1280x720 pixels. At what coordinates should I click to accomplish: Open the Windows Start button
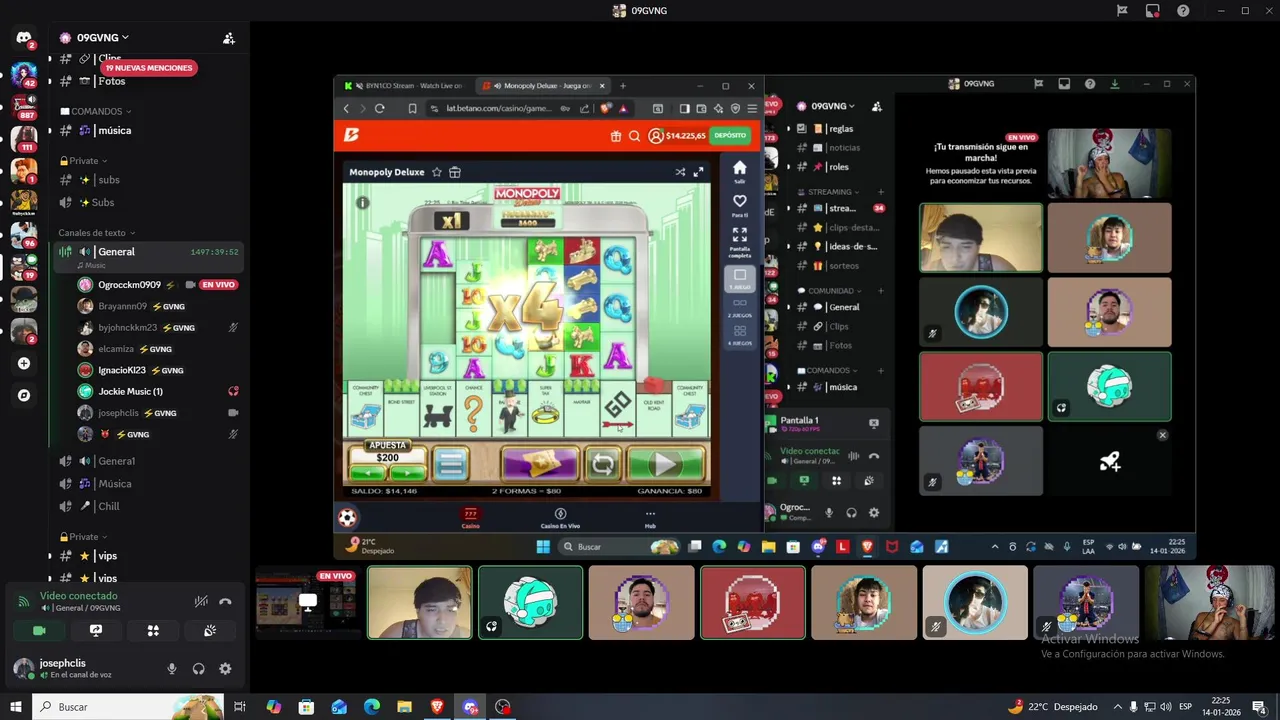(16, 707)
